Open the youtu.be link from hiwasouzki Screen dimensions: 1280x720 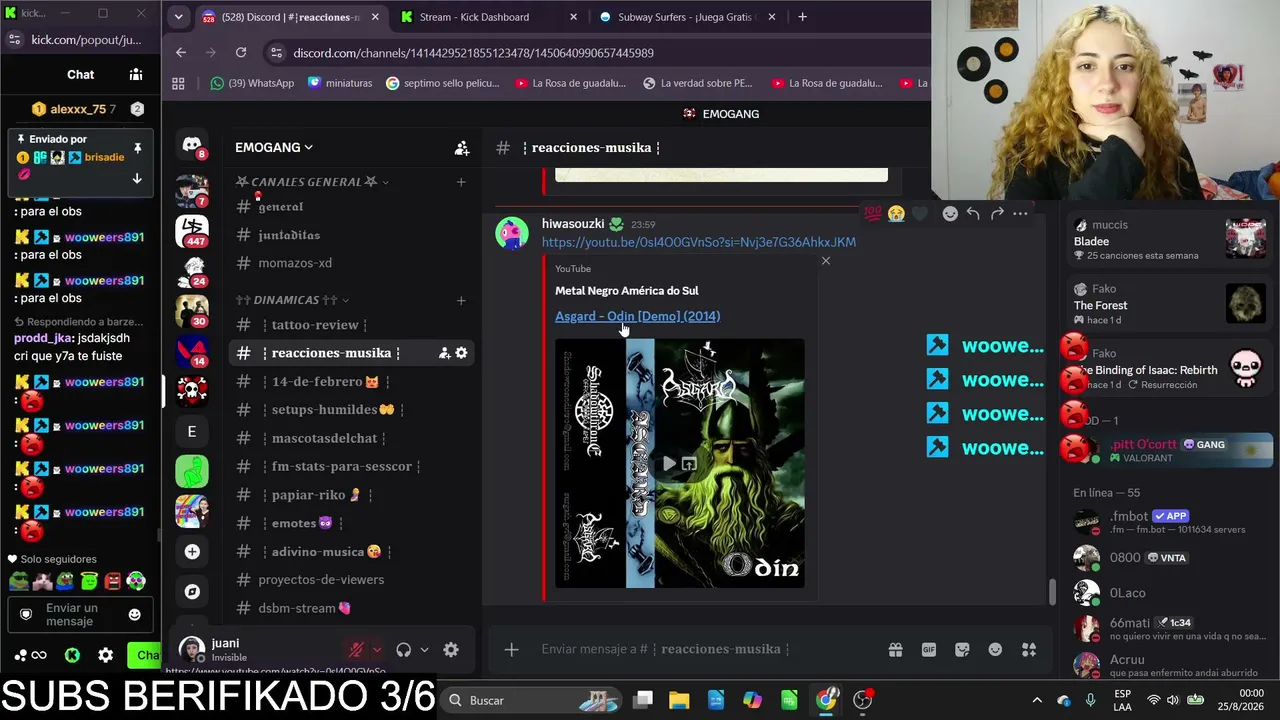(699, 242)
